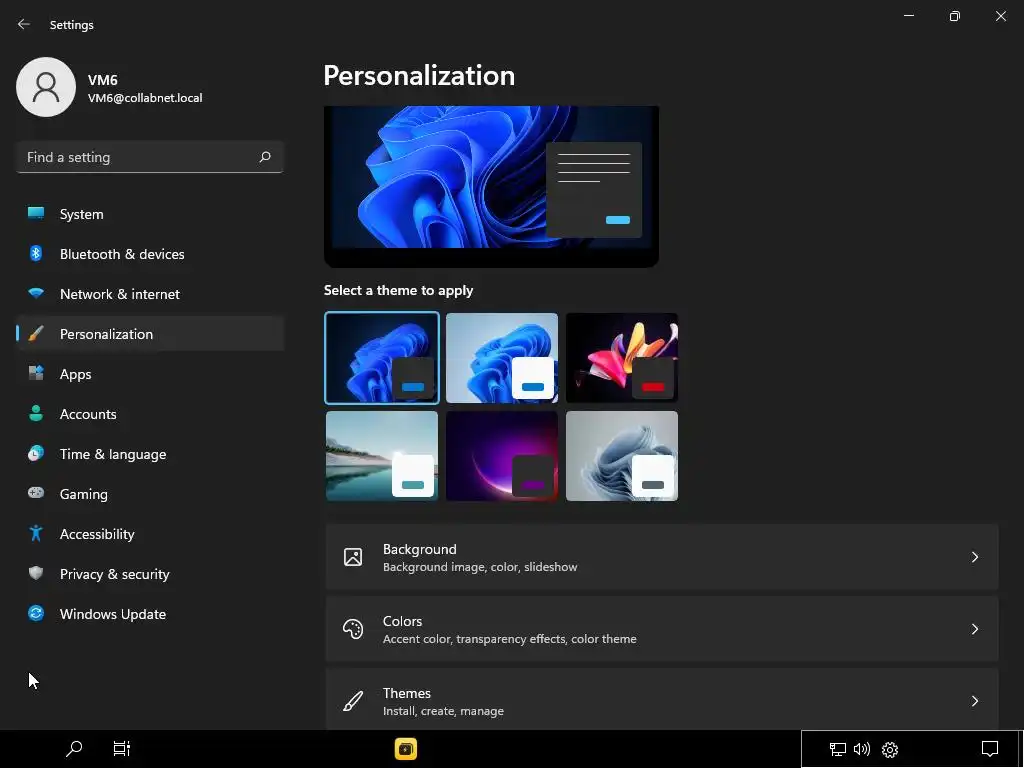The height and width of the screenshot is (768, 1024).
Task: Go to Network & internet
Action: click(150, 293)
